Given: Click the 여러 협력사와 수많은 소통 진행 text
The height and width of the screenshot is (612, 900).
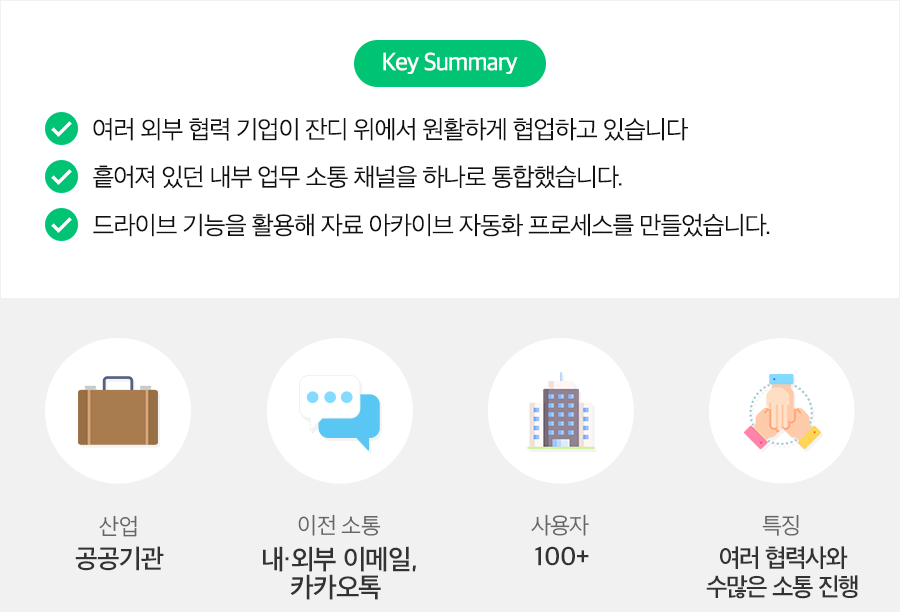Looking at the screenshot, I should [x=782, y=572].
